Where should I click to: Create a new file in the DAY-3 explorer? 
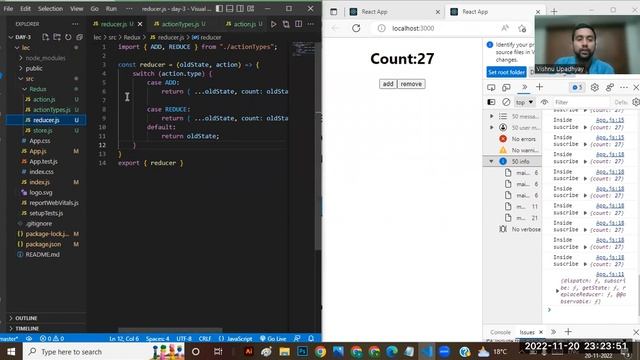46,37
